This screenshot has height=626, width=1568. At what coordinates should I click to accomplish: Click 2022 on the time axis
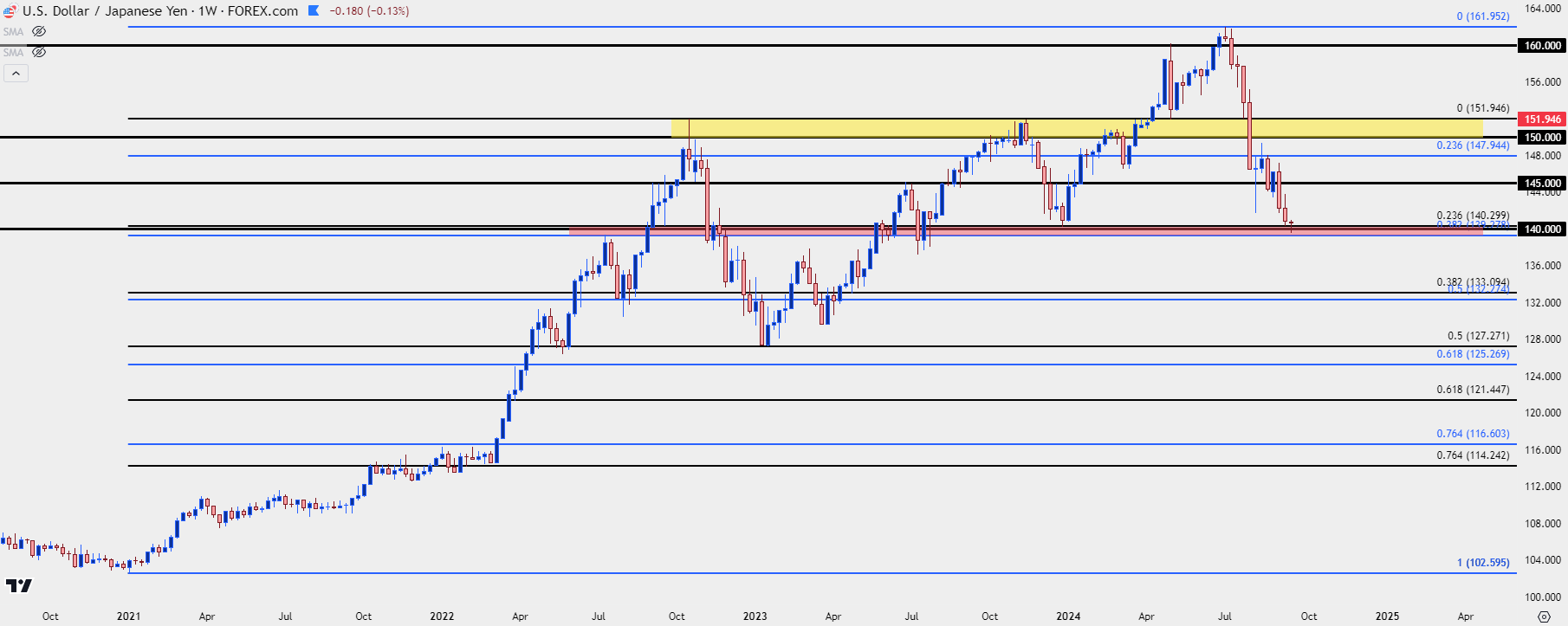[442, 616]
